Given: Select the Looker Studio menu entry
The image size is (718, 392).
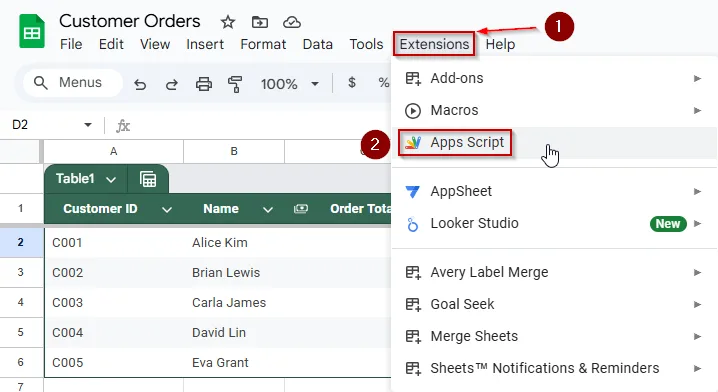Looking at the screenshot, I should point(554,223).
